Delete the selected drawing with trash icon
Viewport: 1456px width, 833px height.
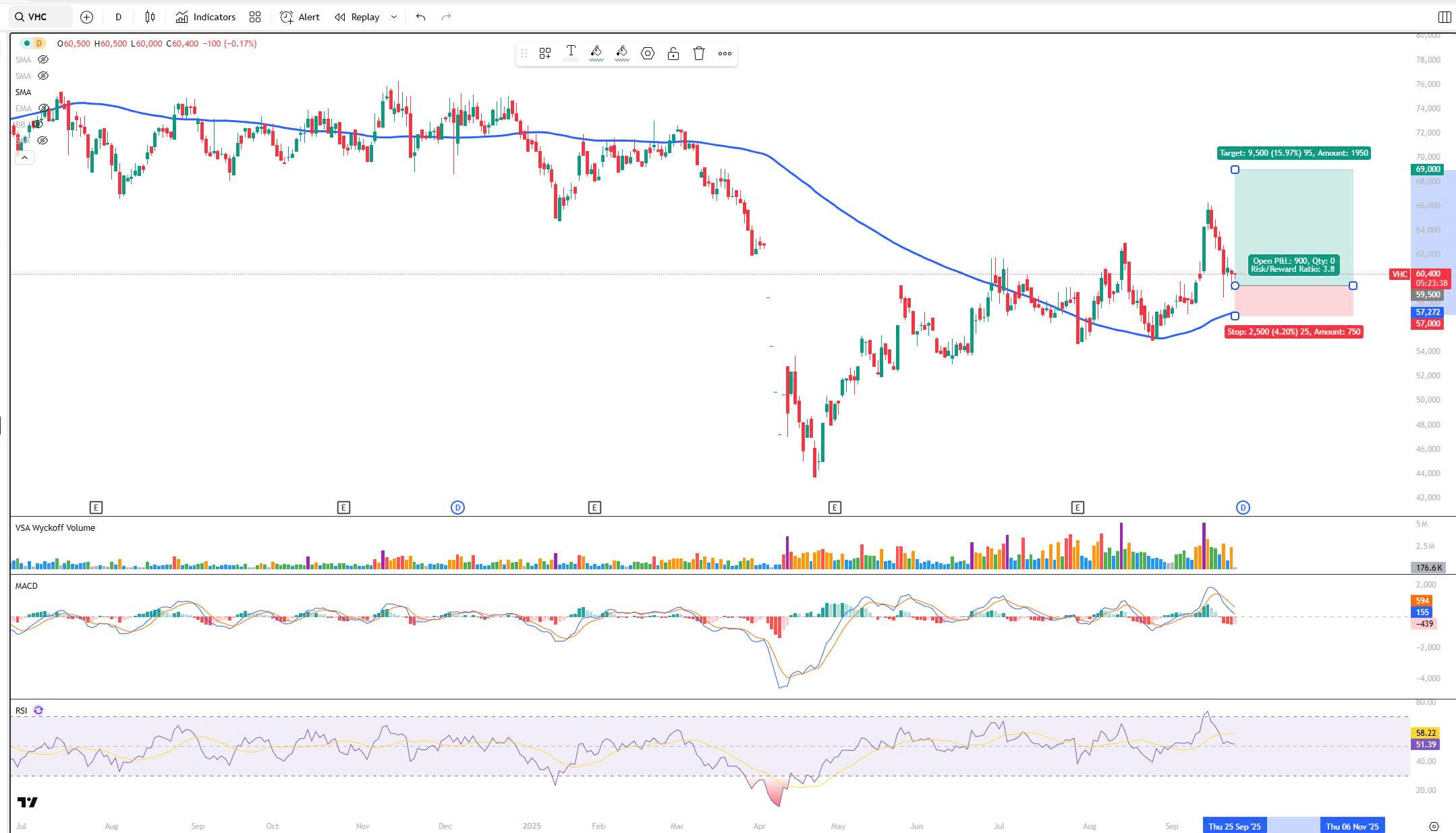point(699,53)
